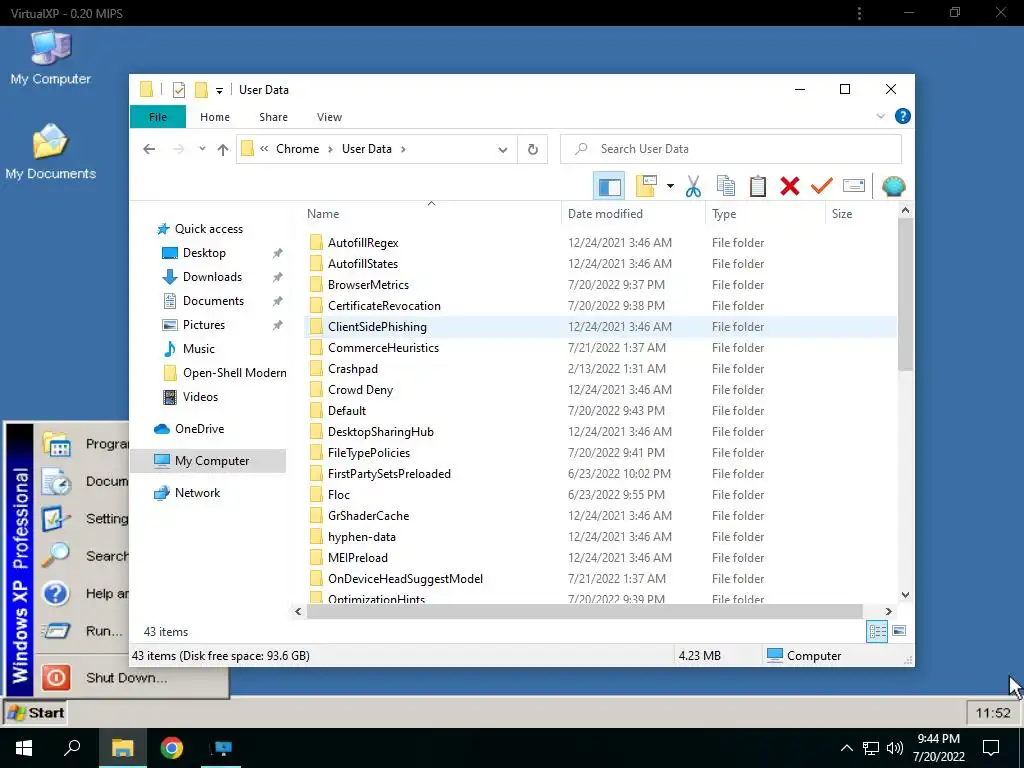Open the Customize Quick Access Toolbar dropdown
1024x768 pixels.
(219, 91)
